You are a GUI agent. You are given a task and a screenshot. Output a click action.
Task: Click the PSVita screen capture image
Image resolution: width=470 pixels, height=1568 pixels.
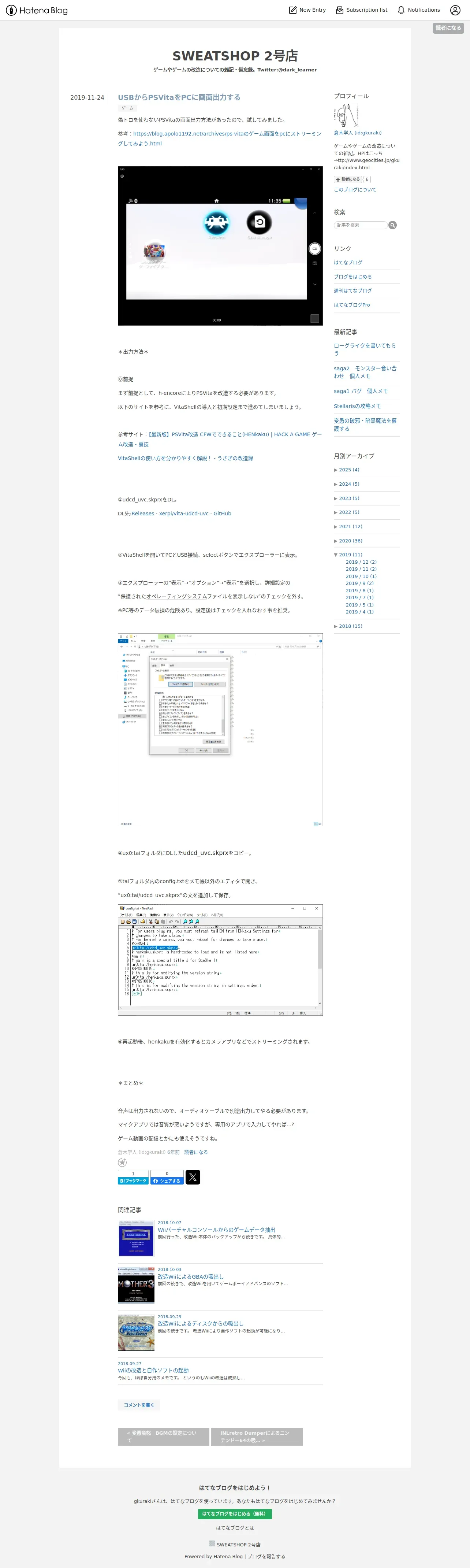220,246
